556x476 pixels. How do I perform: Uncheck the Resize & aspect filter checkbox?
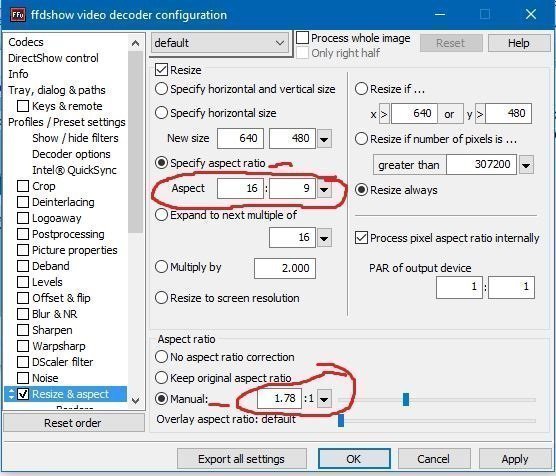(23, 394)
